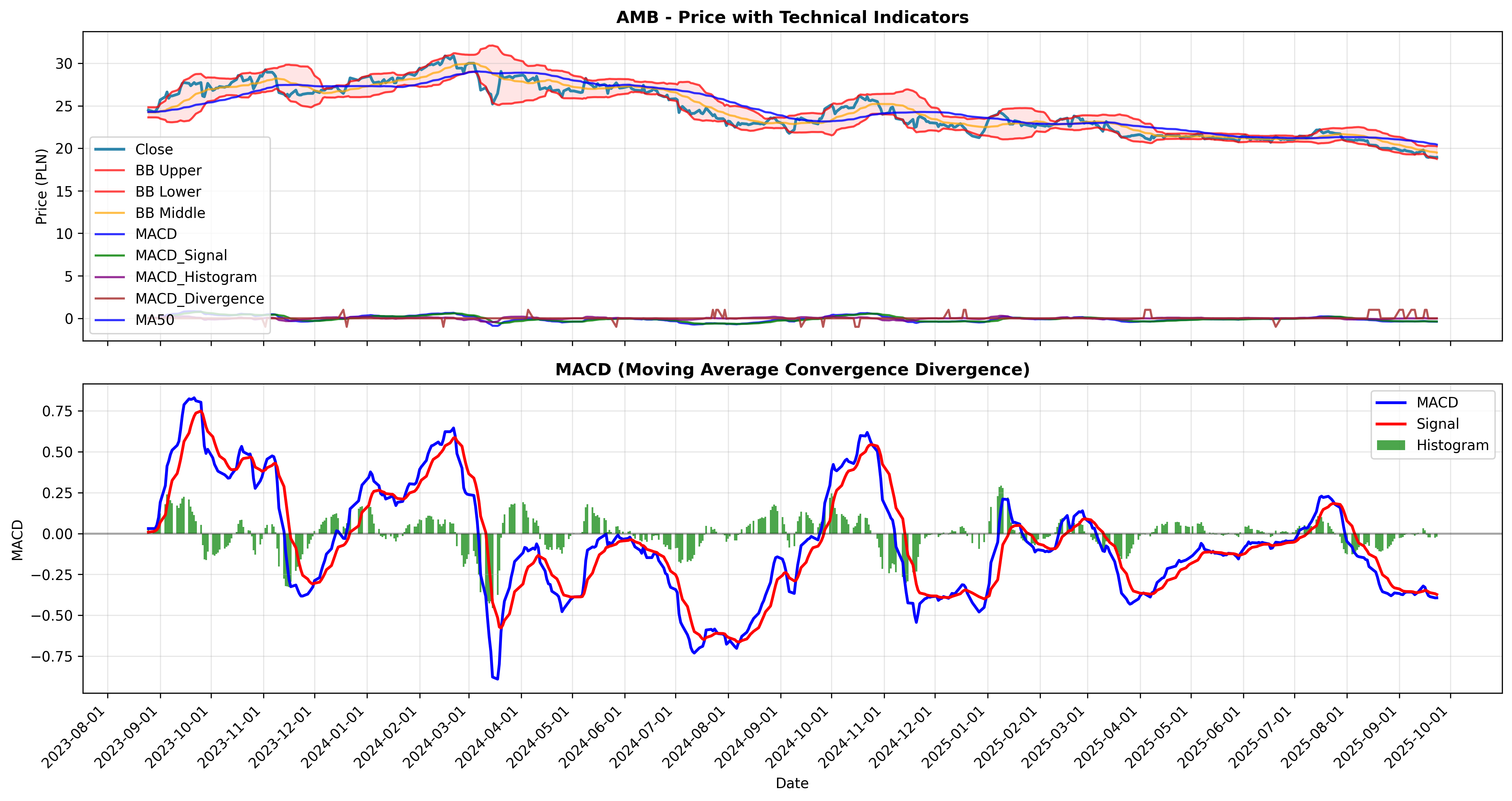The height and width of the screenshot is (801, 1512).
Task: Click the MACD axis tick label '0.50'
Action: (x=58, y=452)
